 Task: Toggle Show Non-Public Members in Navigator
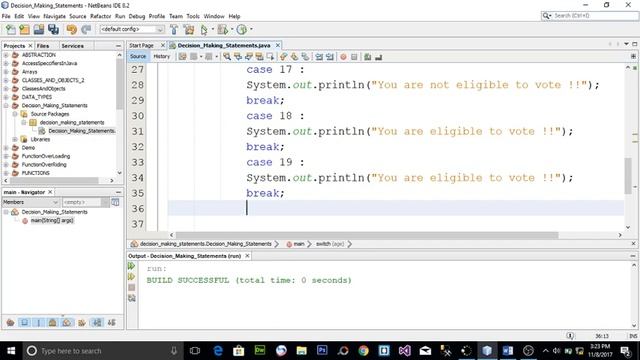click(x=53, y=323)
